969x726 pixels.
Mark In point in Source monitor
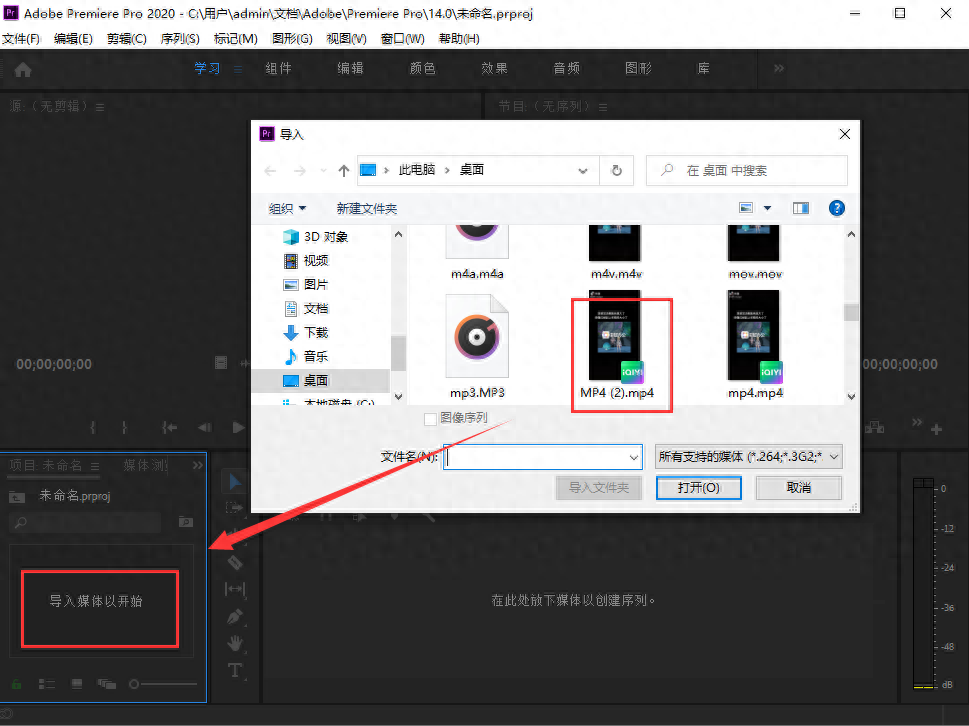pyautogui.click(x=93, y=427)
